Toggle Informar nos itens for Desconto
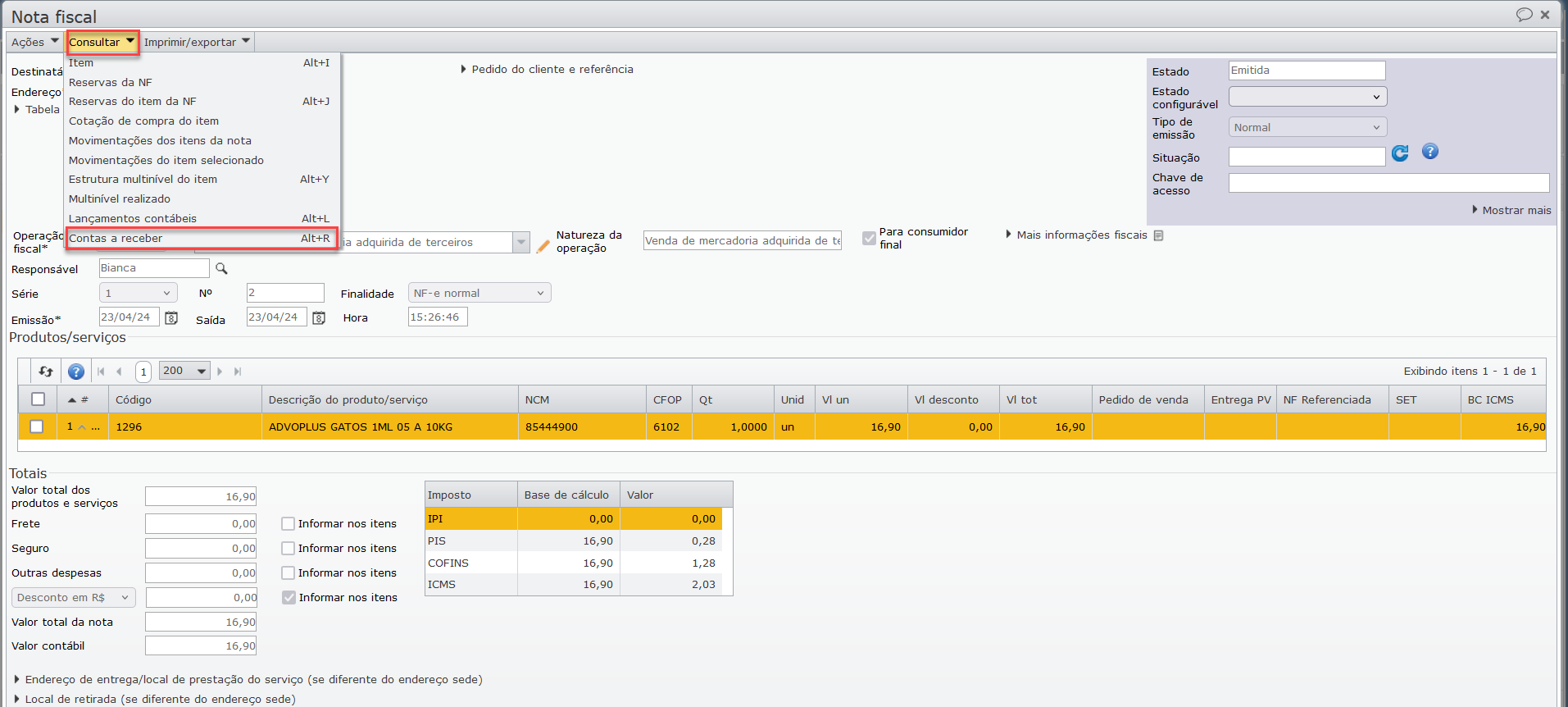The height and width of the screenshot is (707, 1568). pos(289,597)
